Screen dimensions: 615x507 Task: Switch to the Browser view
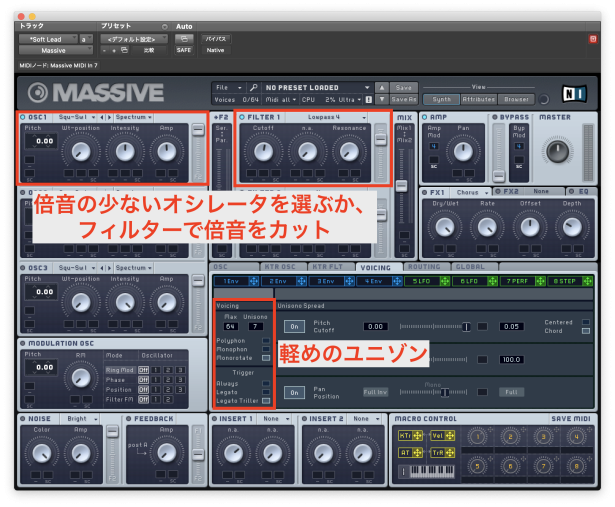[516, 99]
